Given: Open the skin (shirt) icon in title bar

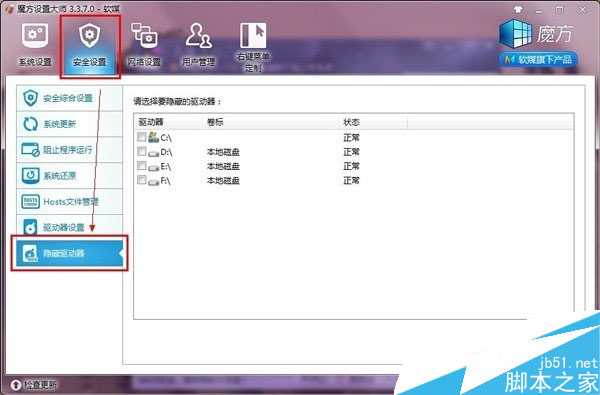Looking at the screenshot, I should click(x=518, y=10).
